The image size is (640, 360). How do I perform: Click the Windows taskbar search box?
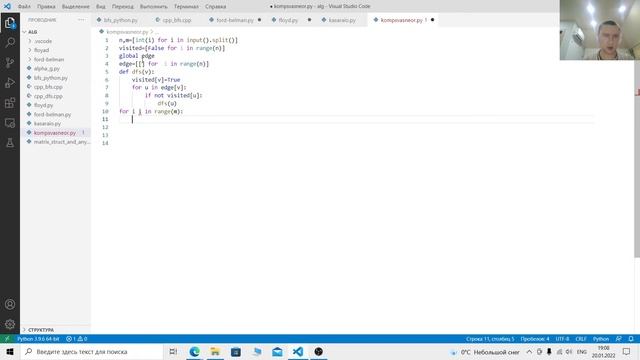click(x=91, y=351)
